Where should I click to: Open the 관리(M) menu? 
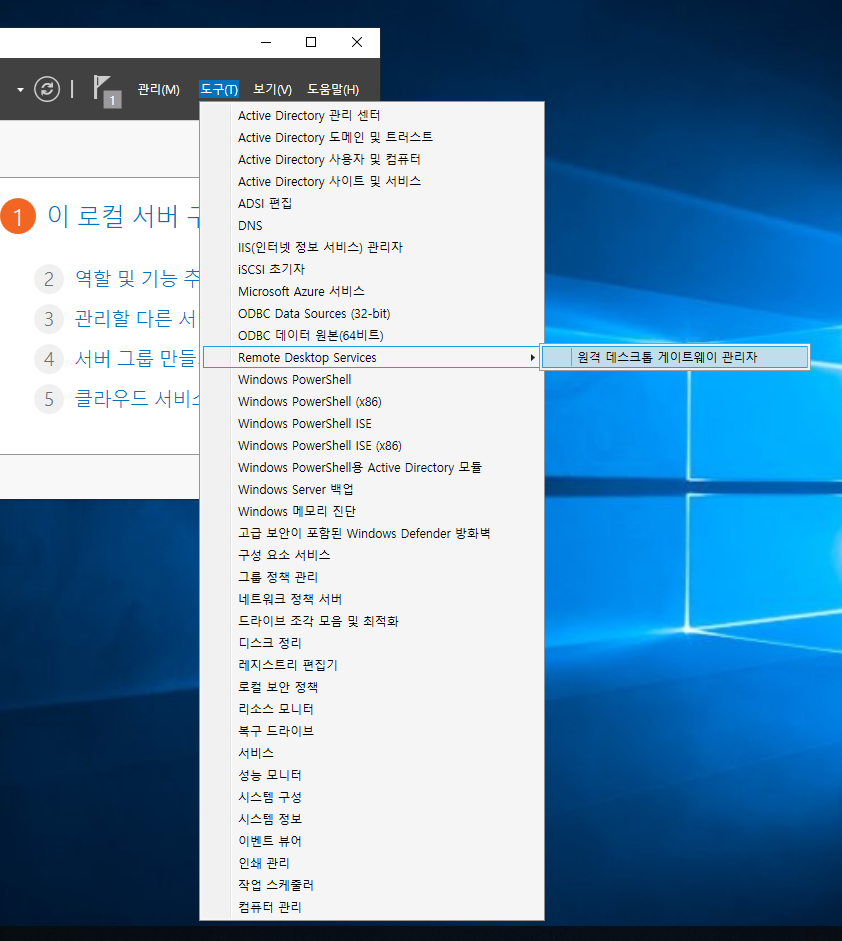158,89
